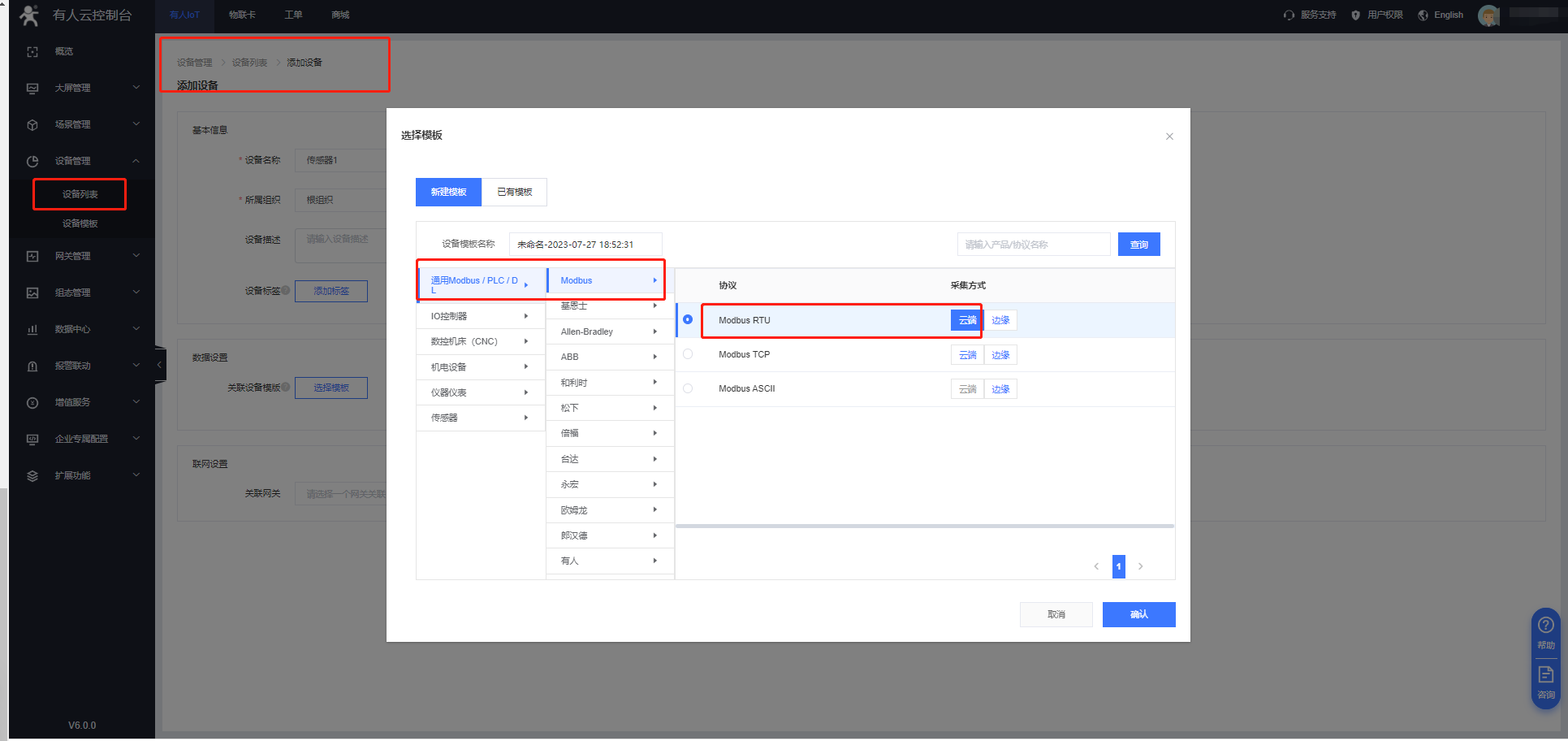Click the 设备模板名称 input field
The width and height of the screenshot is (1568, 741).
[585, 245]
